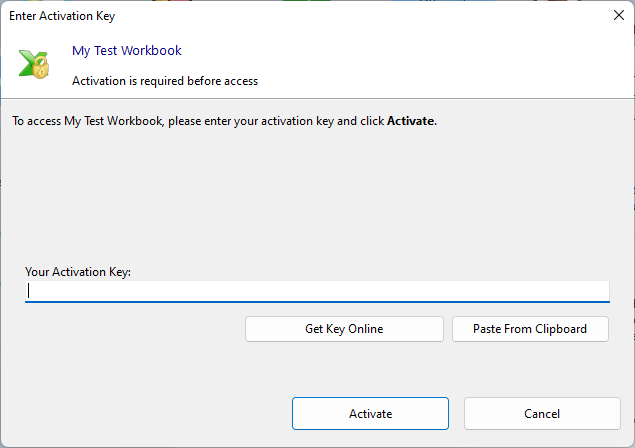Focus the Your Activation Key input field
The image size is (635, 448).
click(317, 291)
